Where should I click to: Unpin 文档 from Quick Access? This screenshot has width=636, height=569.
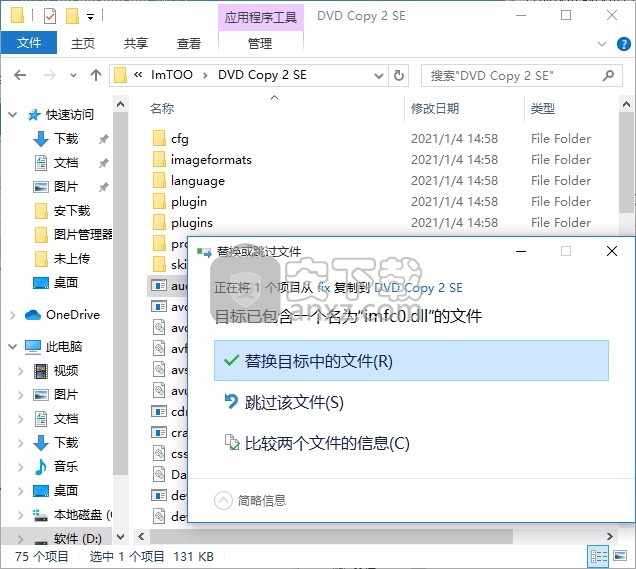[104, 163]
